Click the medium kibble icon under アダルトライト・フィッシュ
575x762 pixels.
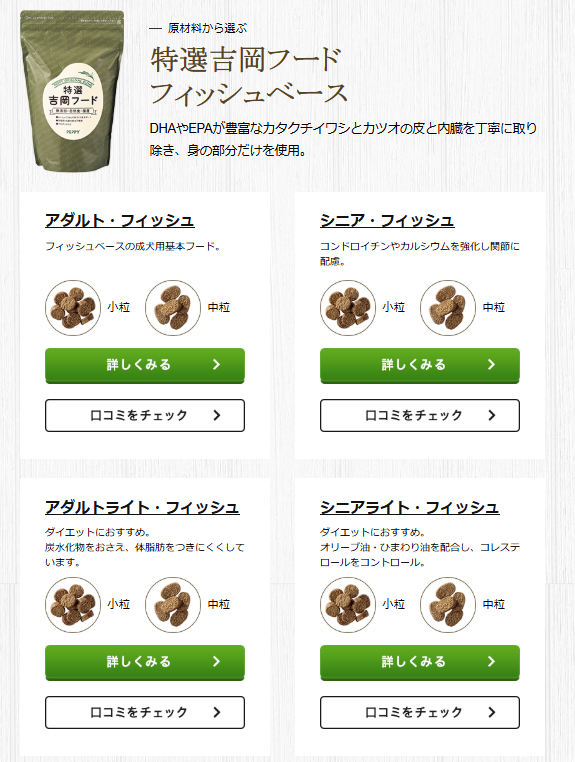173,605
